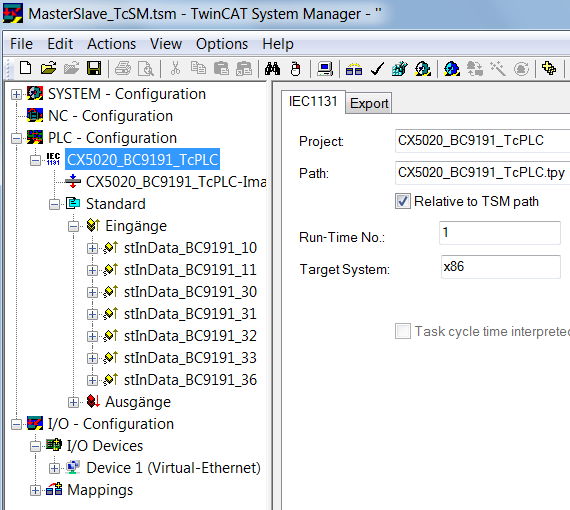Click the Path input field
This screenshot has height=510, width=570.
482,172
